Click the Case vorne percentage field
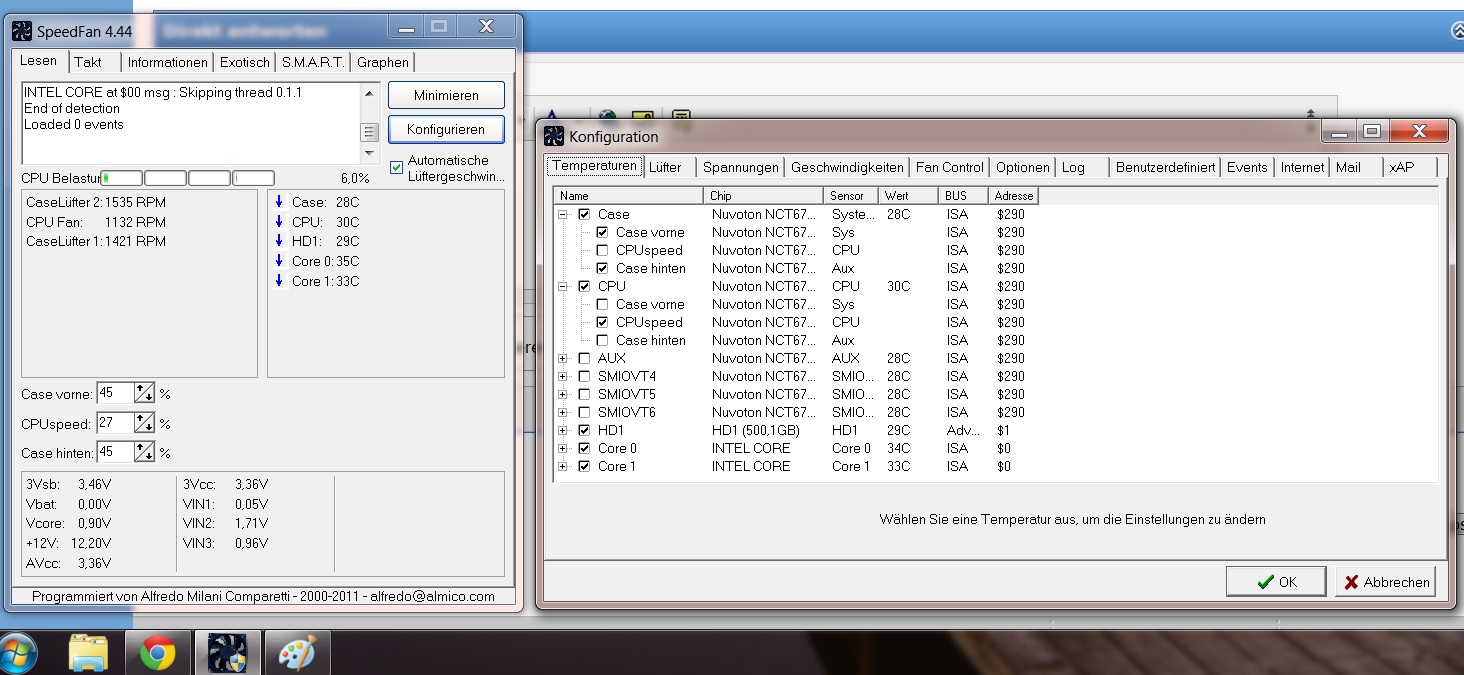This screenshot has height=675, width=1464. tap(115, 393)
